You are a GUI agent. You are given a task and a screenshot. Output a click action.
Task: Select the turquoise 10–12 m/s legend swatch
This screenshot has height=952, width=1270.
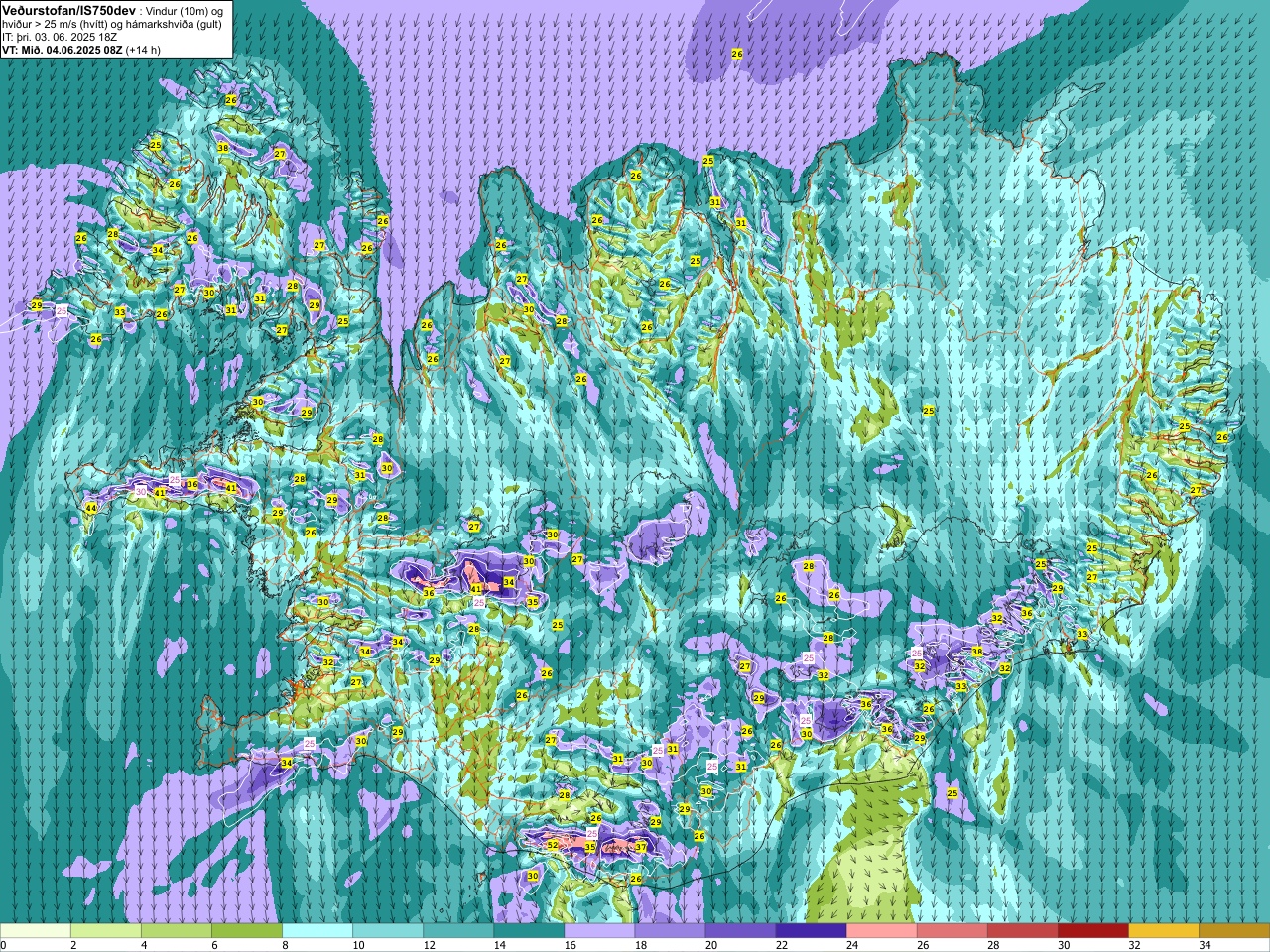(x=388, y=931)
